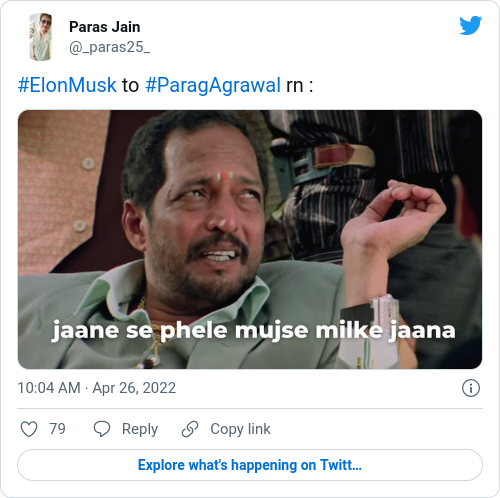Click the 10:04 AM time link
This screenshot has width=500, height=498.
(x=49, y=388)
